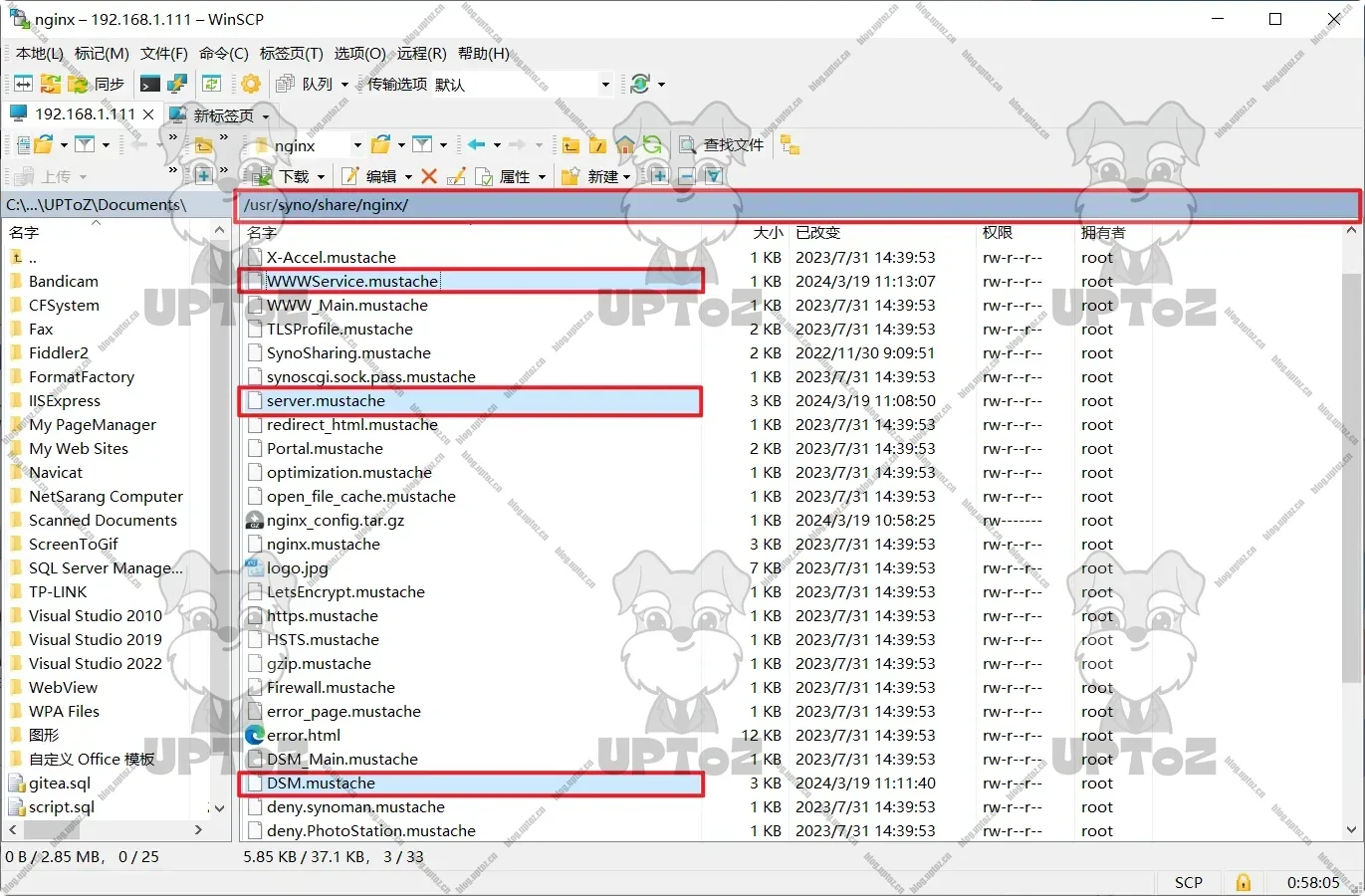Click the 同步 synchronize button
This screenshot has height=896, width=1365.
point(98,85)
